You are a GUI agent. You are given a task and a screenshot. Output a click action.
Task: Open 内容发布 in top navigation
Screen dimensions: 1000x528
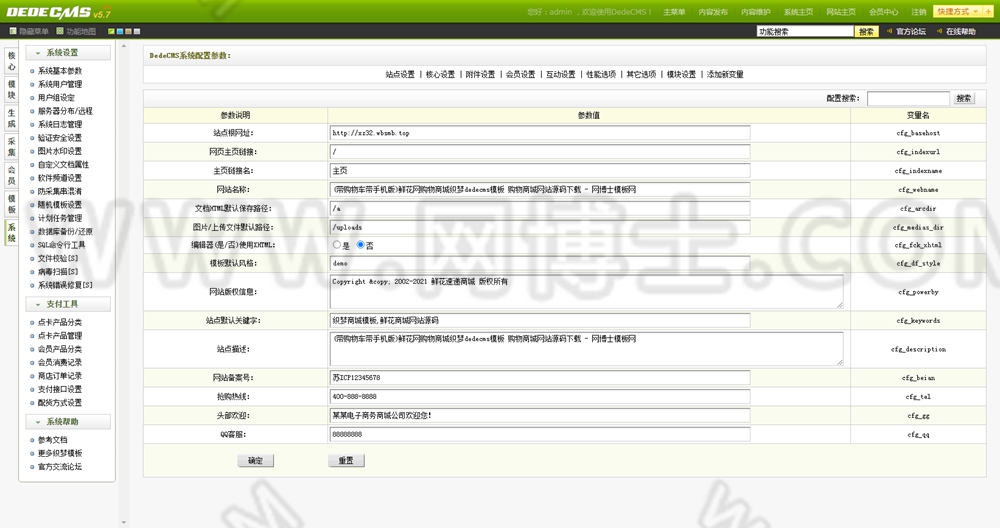point(713,12)
